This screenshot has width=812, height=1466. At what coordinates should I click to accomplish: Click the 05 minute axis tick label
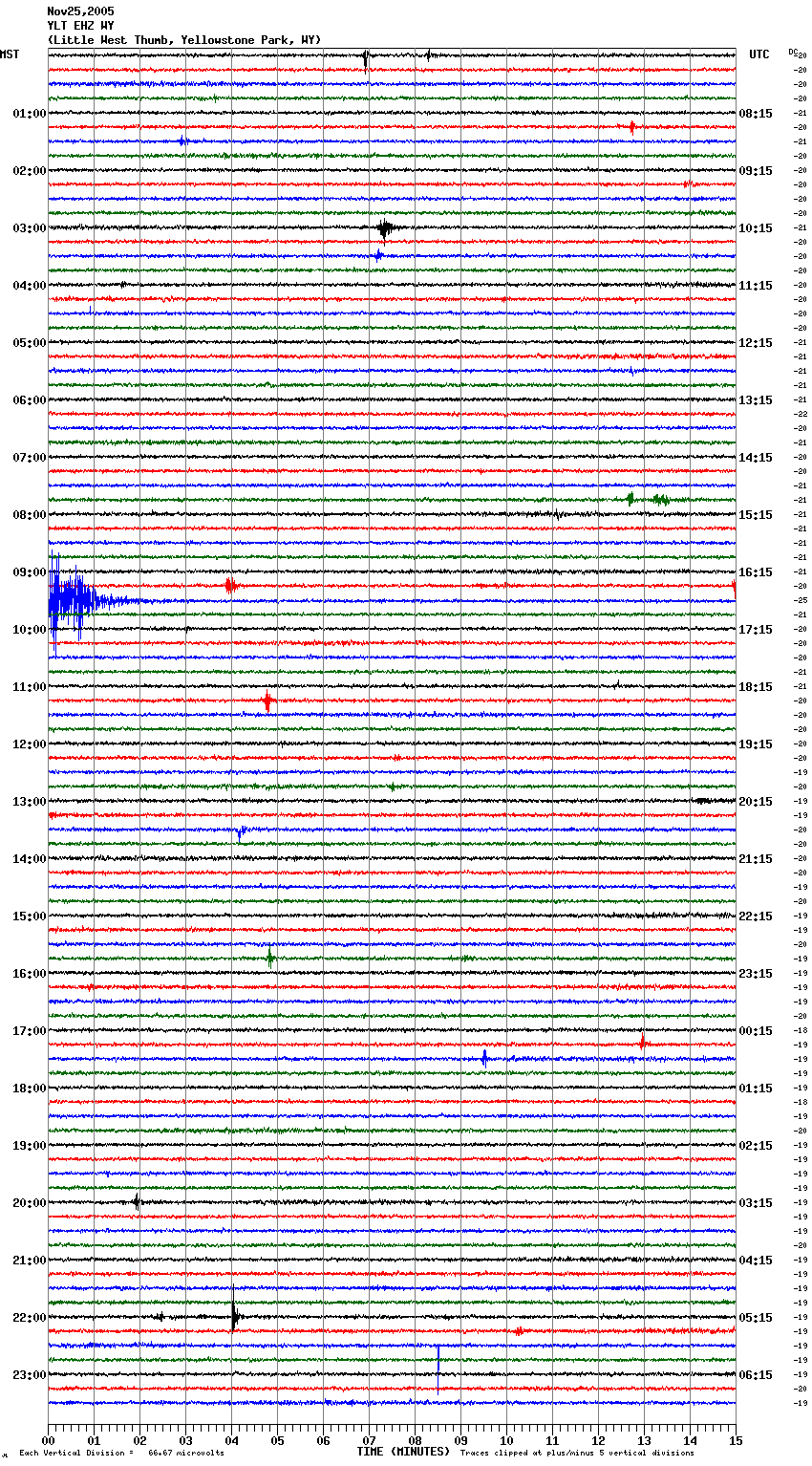277,1441
